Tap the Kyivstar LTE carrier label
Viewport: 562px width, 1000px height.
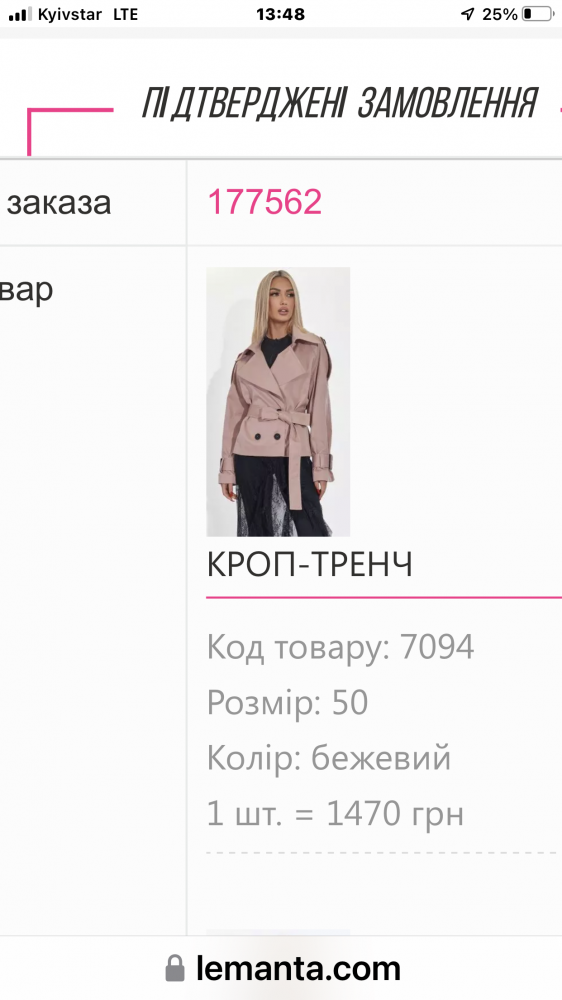point(88,14)
